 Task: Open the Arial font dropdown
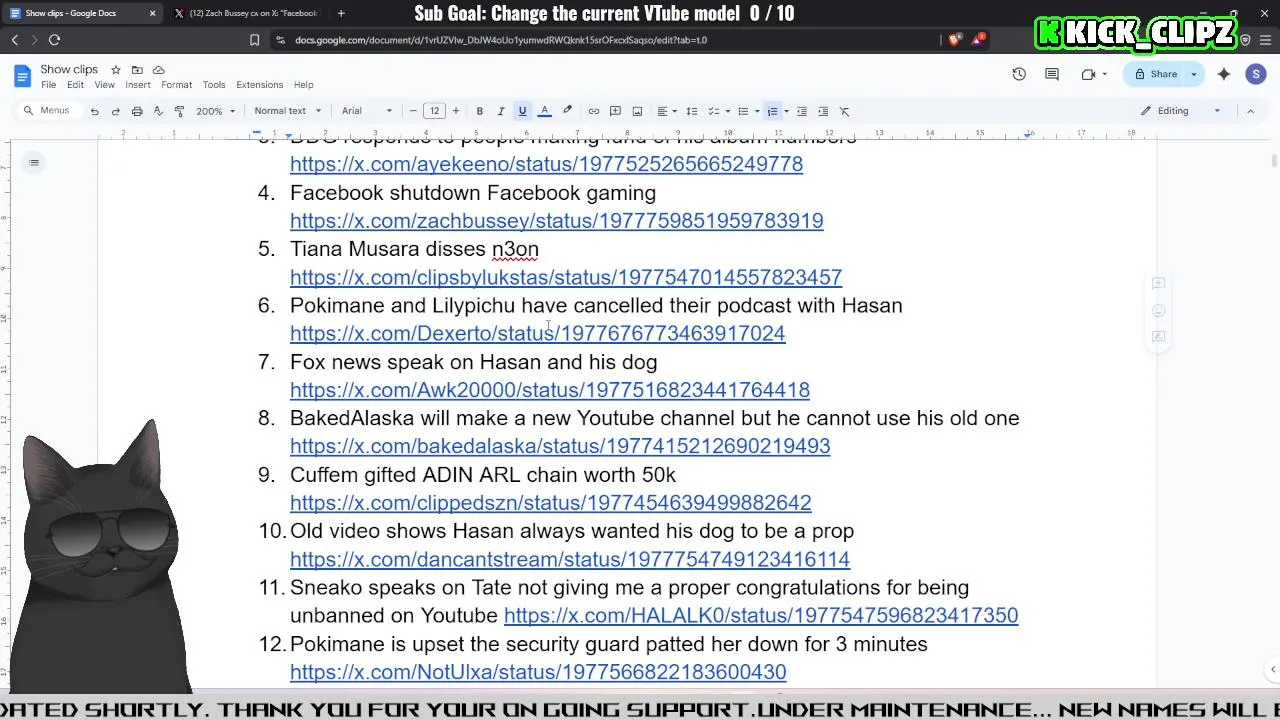point(367,111)
